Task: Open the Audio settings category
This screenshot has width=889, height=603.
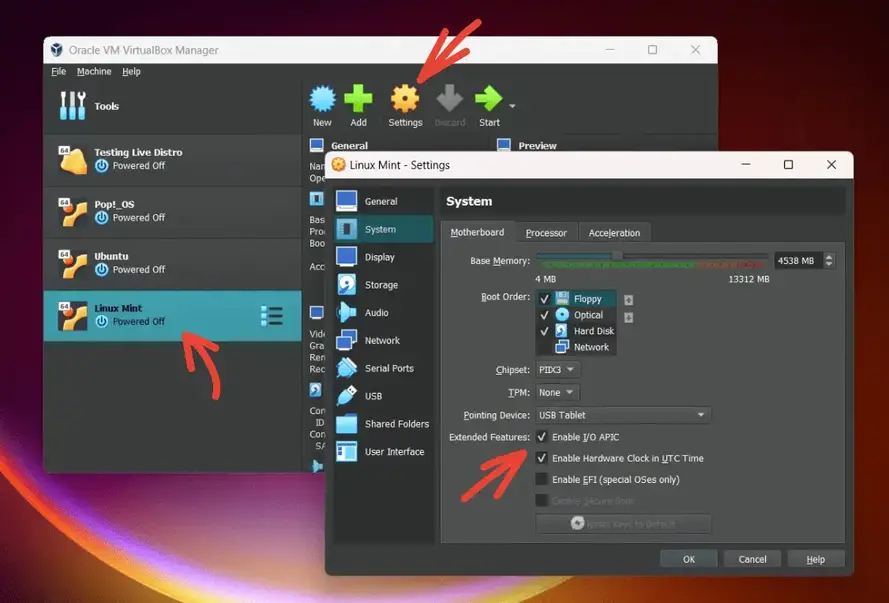Action: click(384, 312)
